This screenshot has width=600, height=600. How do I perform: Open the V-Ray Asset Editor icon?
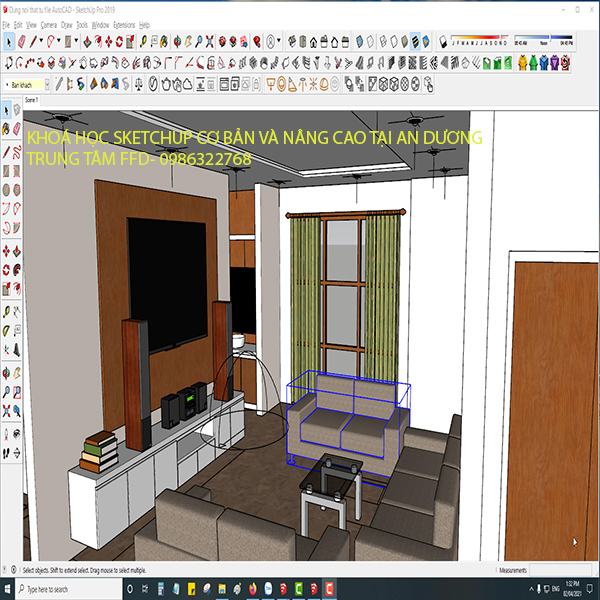pyautogui.click(x=153, y=84)
